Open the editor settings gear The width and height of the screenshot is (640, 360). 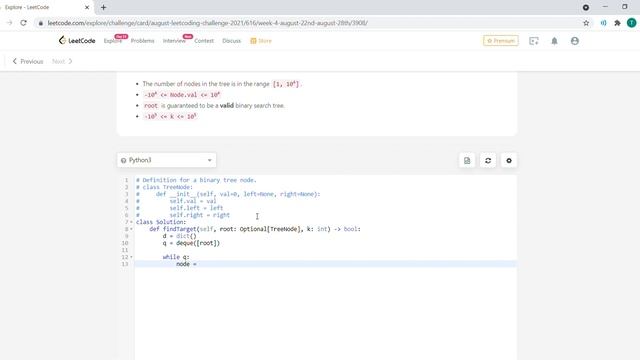pyautogui.click(x=509, y=160)
